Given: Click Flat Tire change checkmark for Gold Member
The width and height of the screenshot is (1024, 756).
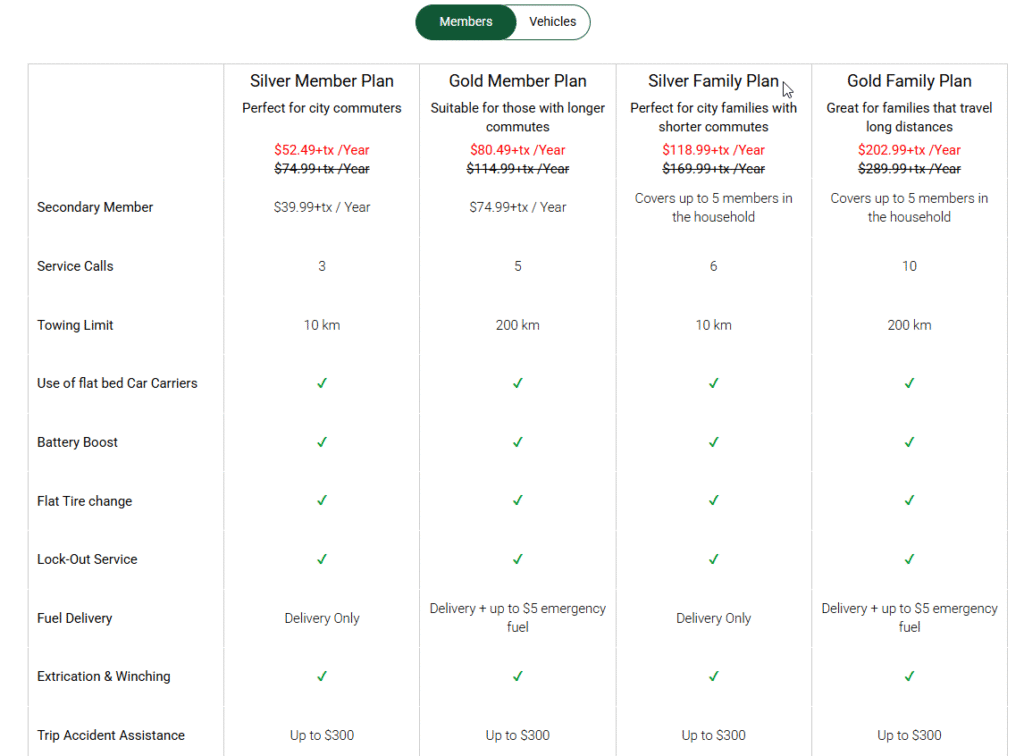Looking at the screenshot, I should pyautogui.click(x=518, y=500).
